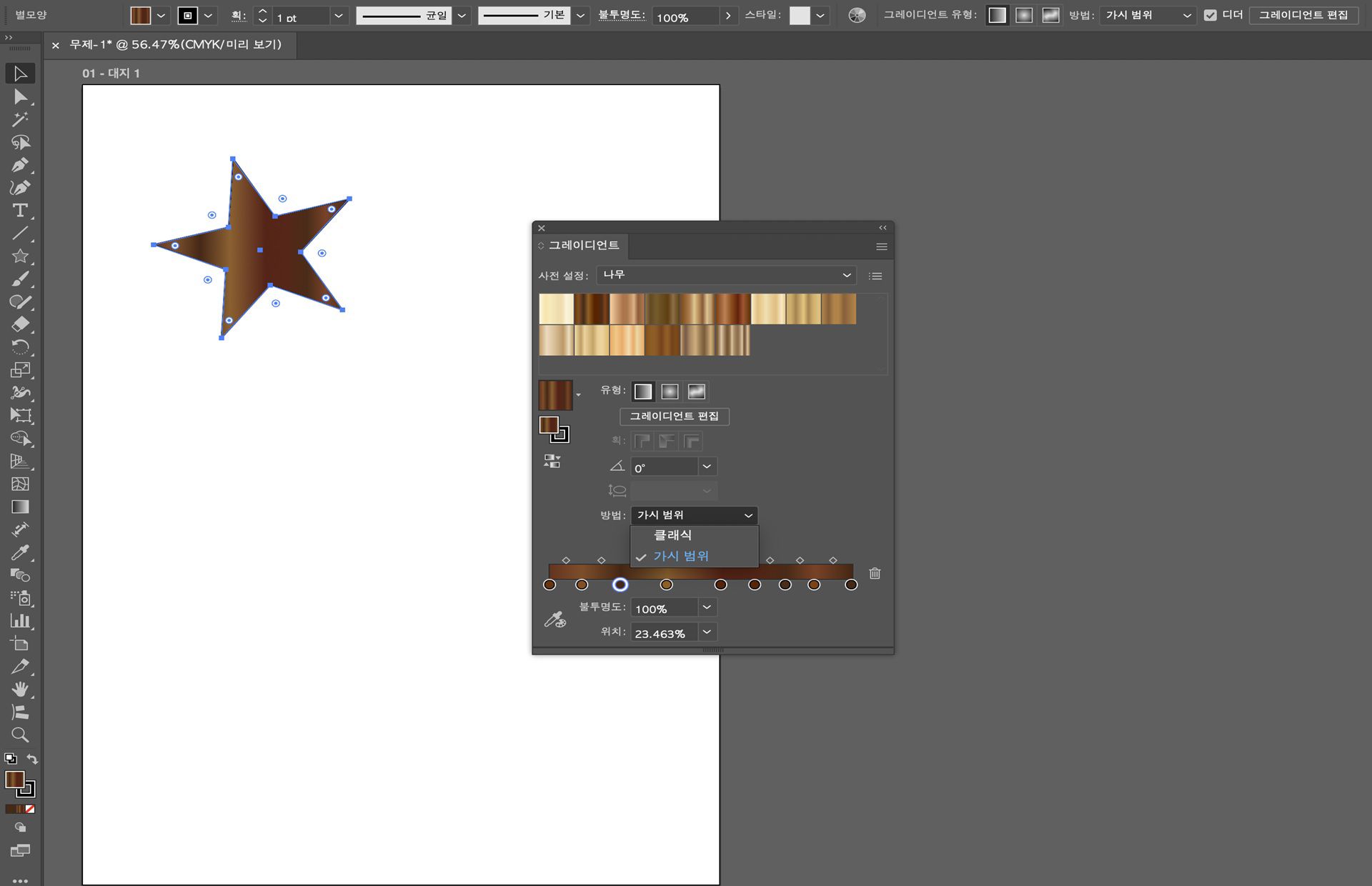
Task: Select the Zoom tool
Action: 20,735
